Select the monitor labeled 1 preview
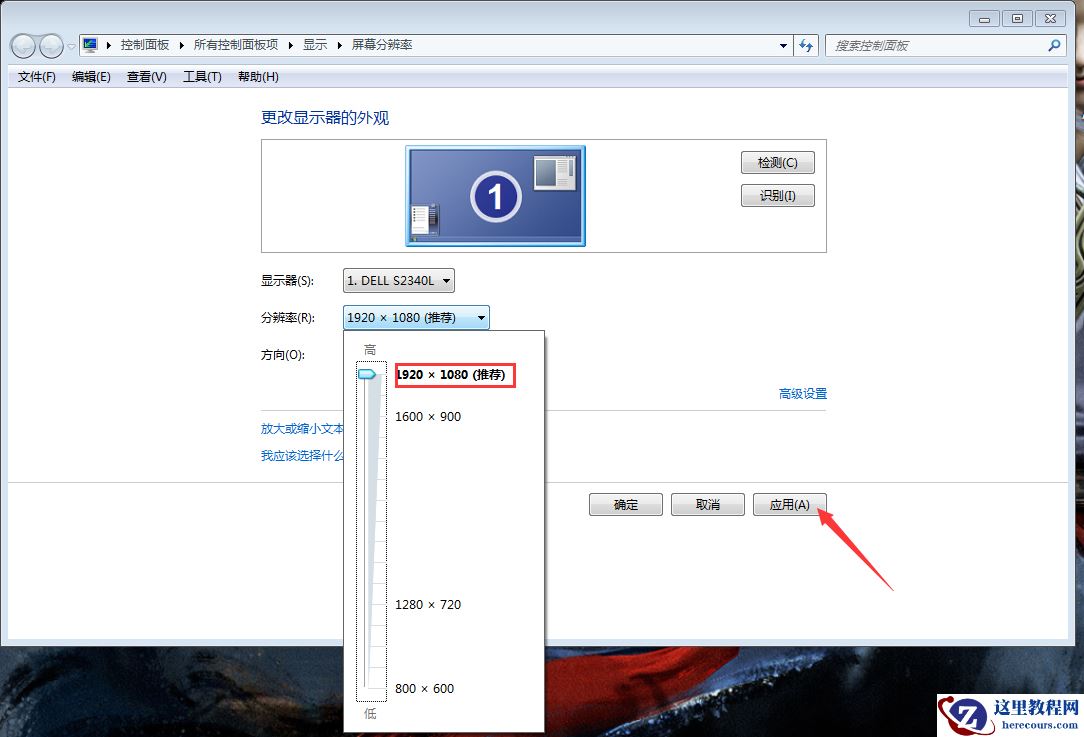 (x=496, y=194)
